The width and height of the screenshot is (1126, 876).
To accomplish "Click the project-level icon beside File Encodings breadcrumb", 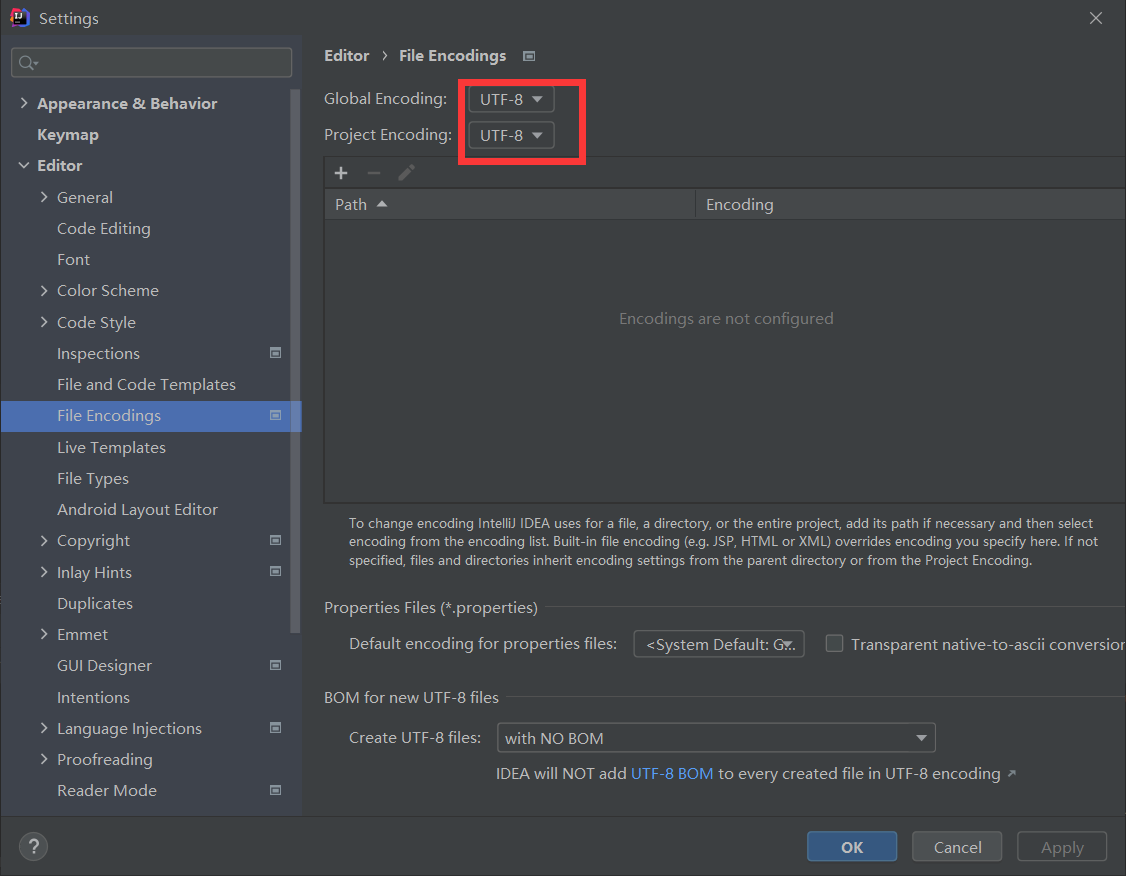I will 529,56.
